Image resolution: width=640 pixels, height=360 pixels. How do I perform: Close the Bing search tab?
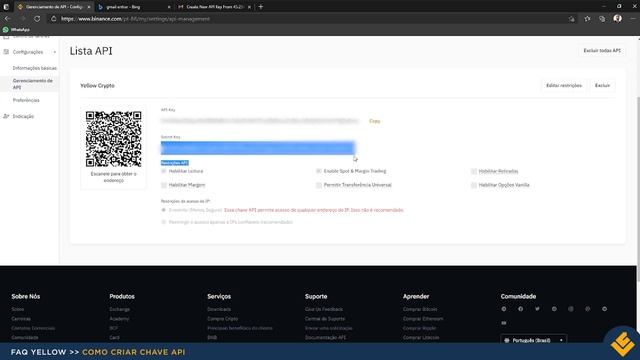pyautogui.click(x=169, y=7)
